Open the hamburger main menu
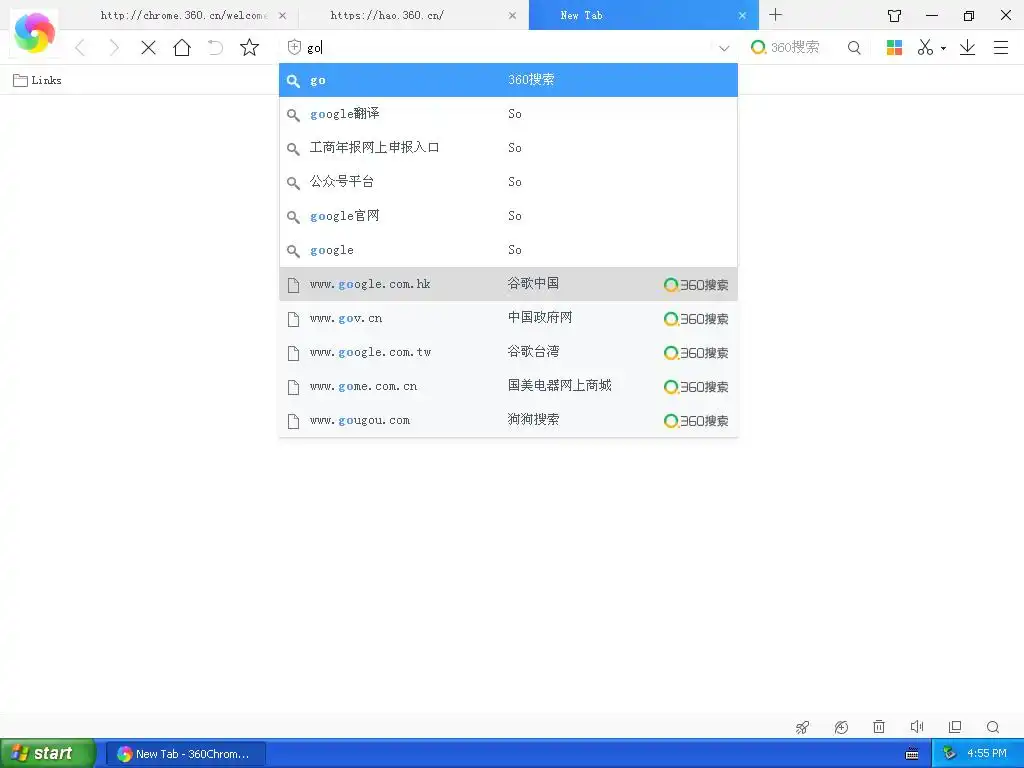This screenshot has width=1024, height=768. point(1000,47)
